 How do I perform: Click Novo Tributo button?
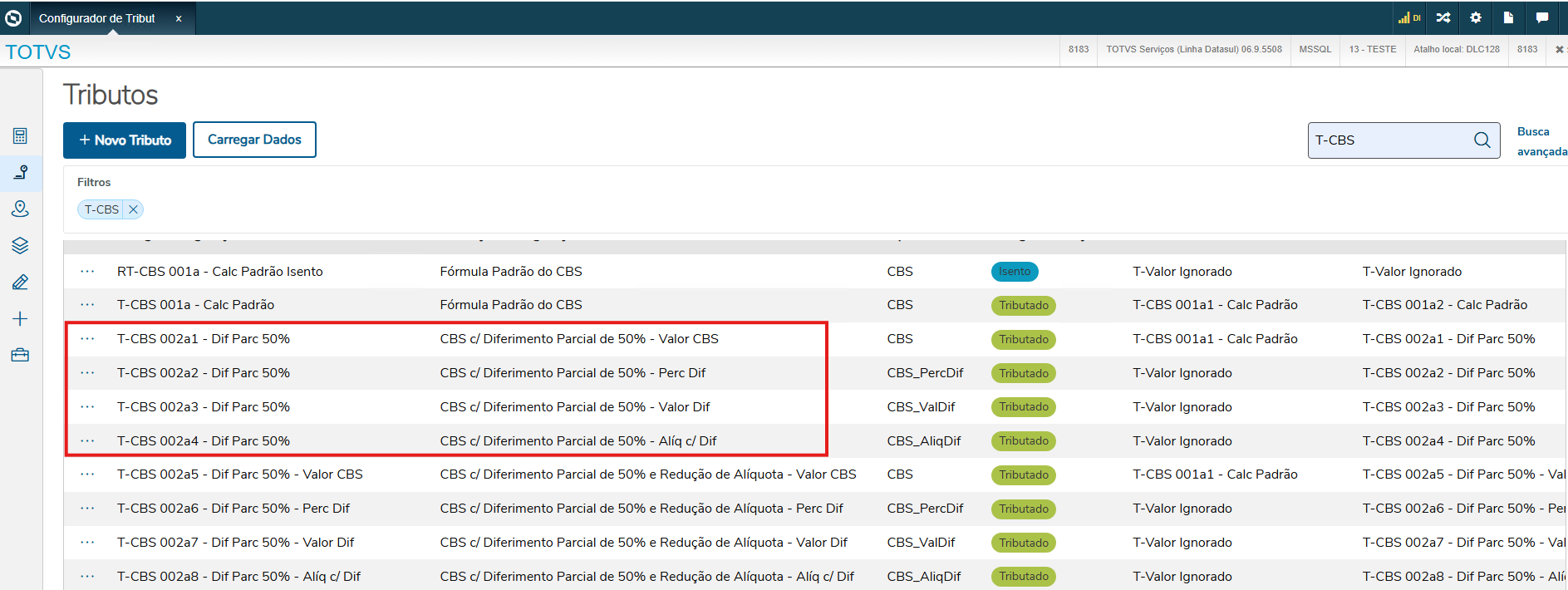125,140
